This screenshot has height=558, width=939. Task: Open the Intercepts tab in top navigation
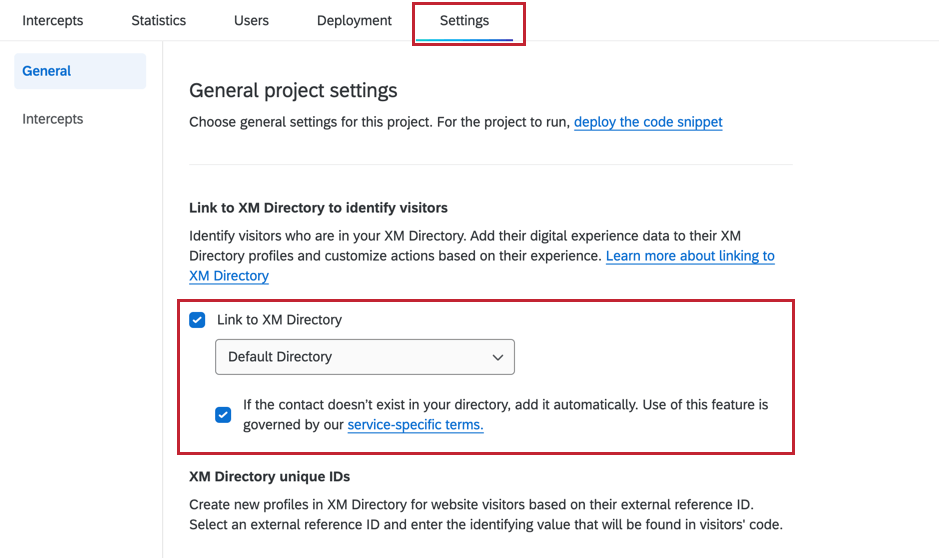click(x=53, y=21)
